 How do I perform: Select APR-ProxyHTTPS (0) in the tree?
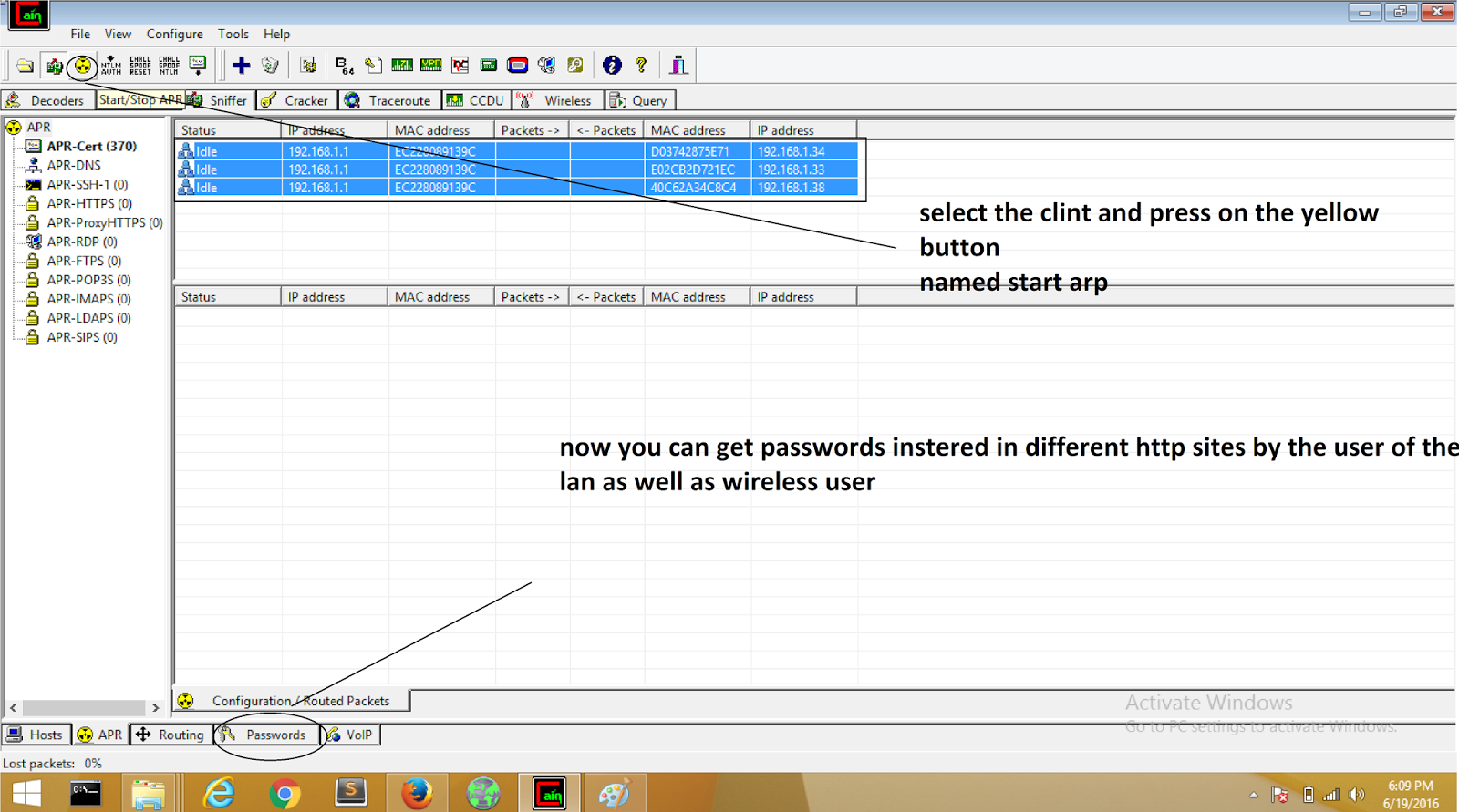[x=105, y=222]
